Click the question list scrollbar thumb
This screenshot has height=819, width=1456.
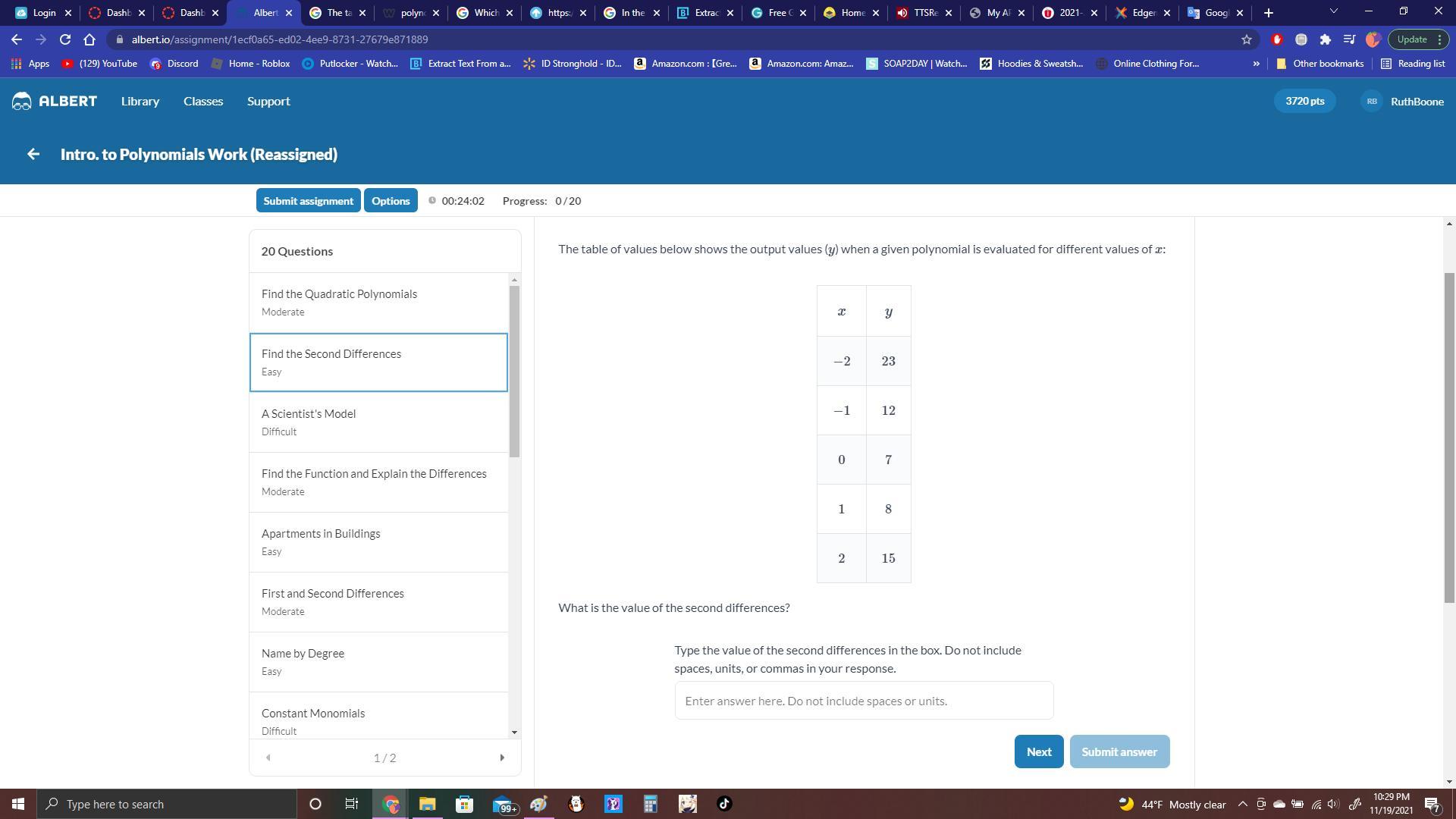[x=514, y=372]
